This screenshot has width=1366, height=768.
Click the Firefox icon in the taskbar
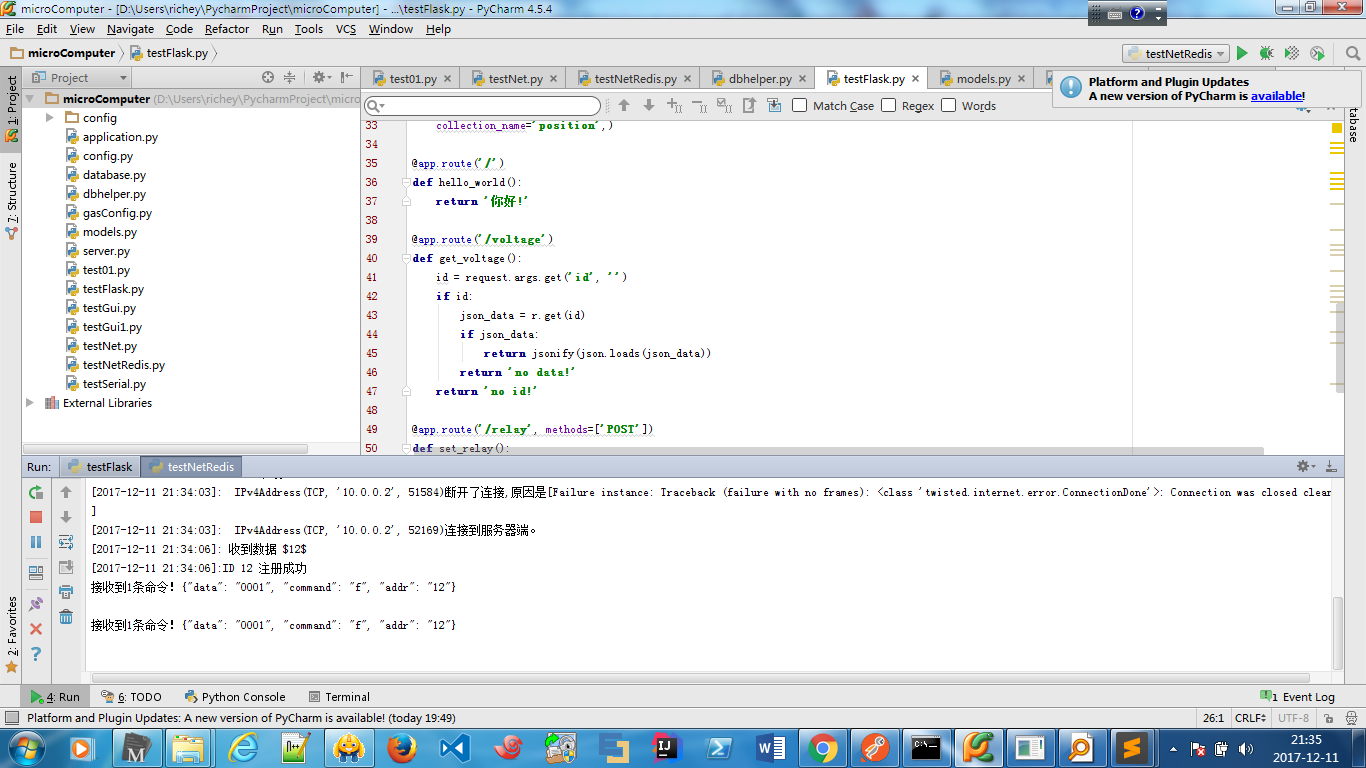(x=402, y=747)
